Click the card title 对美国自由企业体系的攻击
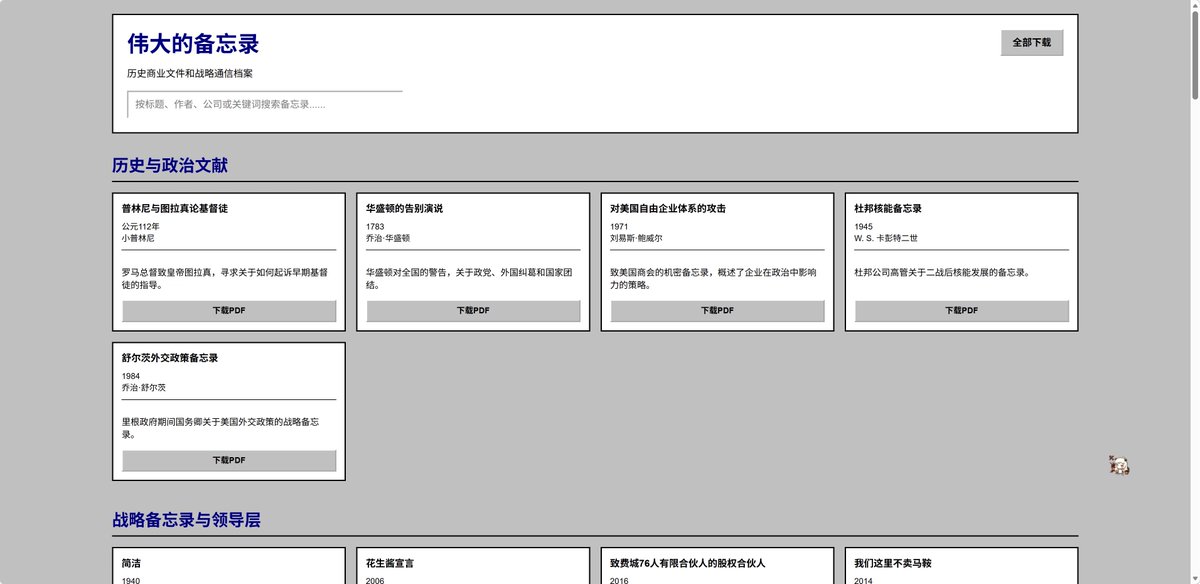 [668, 209]
